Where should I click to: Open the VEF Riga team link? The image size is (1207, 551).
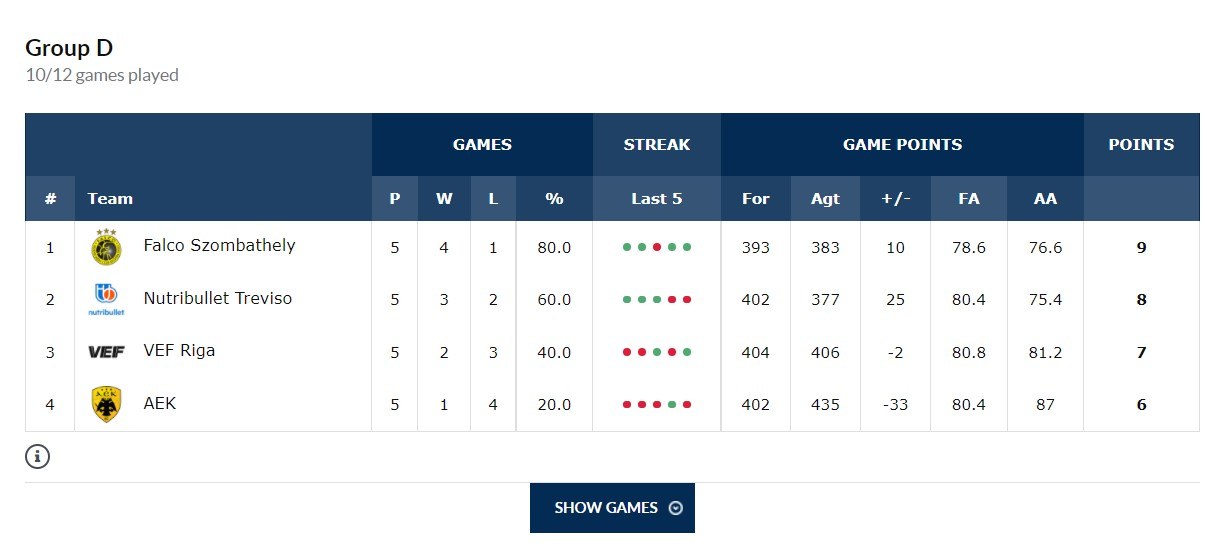pyautogui.click(x=179, y=351)
